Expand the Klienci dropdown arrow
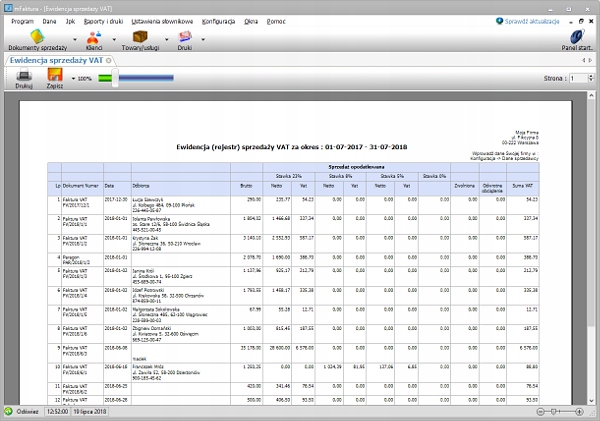Viewport: 600px width, 421px height. [115, 39]
